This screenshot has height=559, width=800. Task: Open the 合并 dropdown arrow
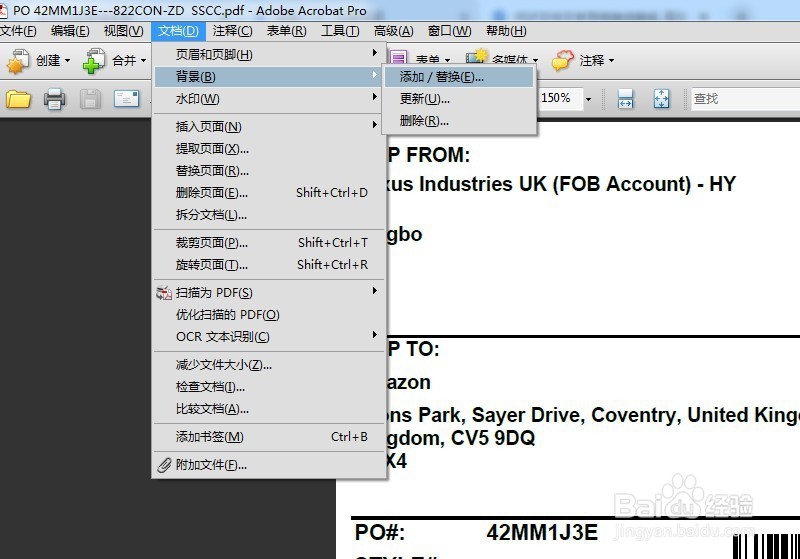[x=143, y=61]
